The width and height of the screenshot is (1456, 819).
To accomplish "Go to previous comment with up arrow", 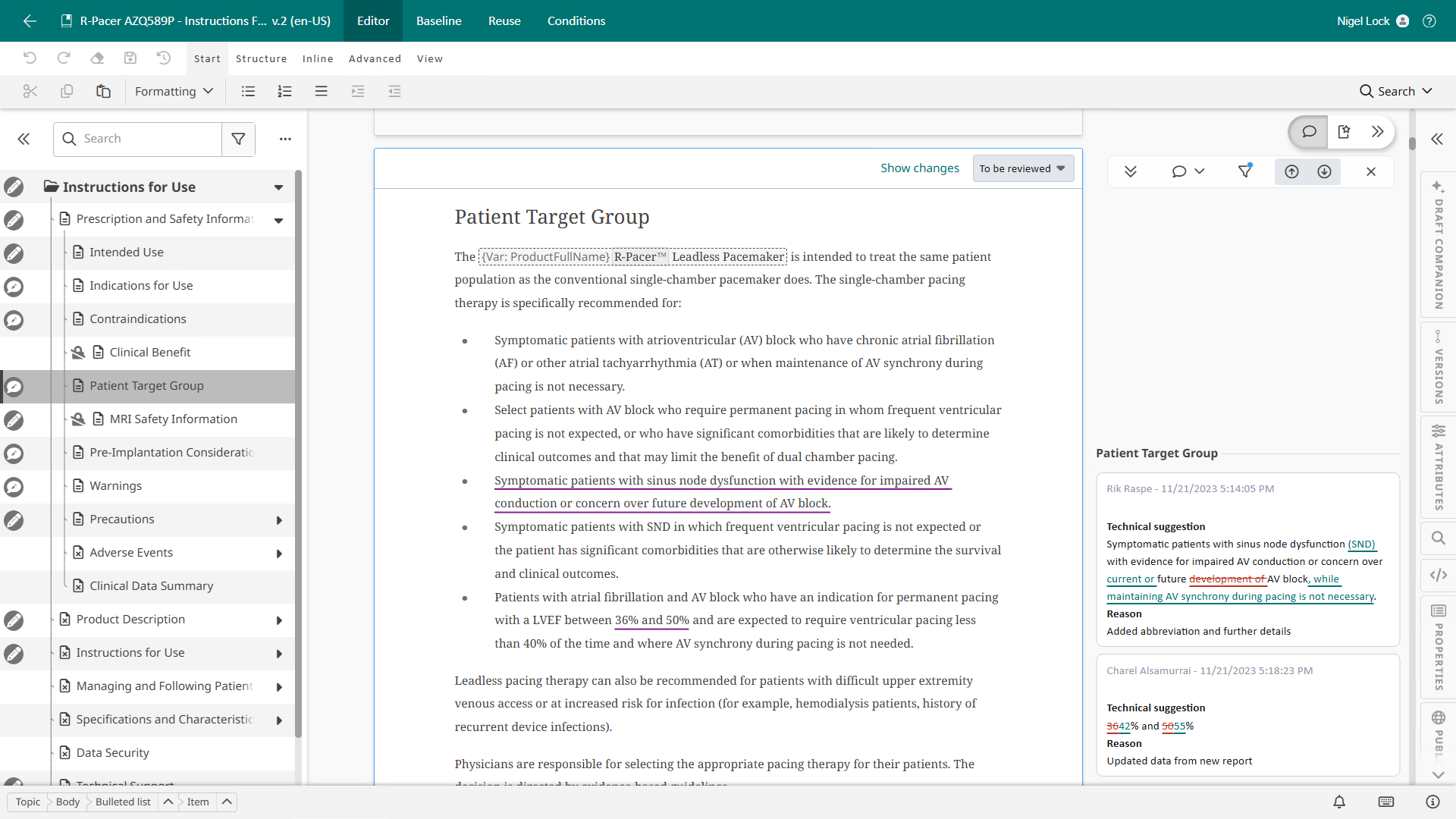I will (1291, 171).
